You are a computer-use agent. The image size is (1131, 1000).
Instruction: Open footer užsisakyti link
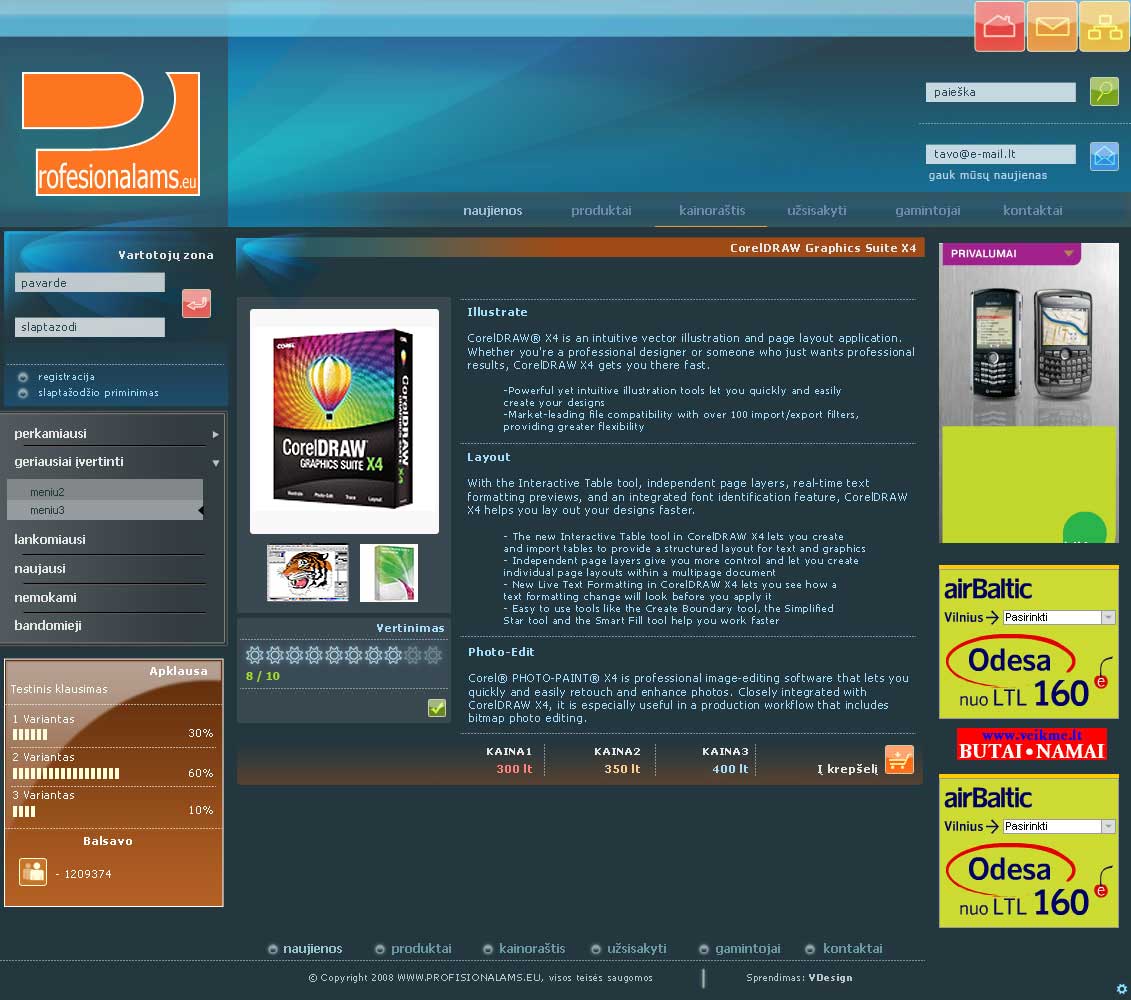(x=637, y=949)
